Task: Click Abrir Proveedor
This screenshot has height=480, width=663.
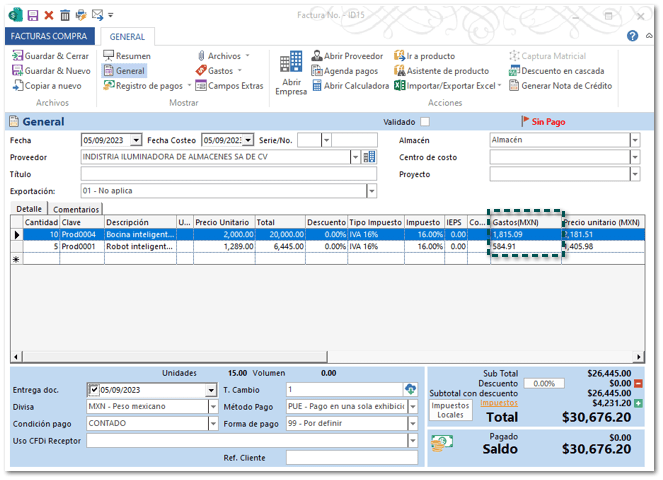Action: coord(347,56)
